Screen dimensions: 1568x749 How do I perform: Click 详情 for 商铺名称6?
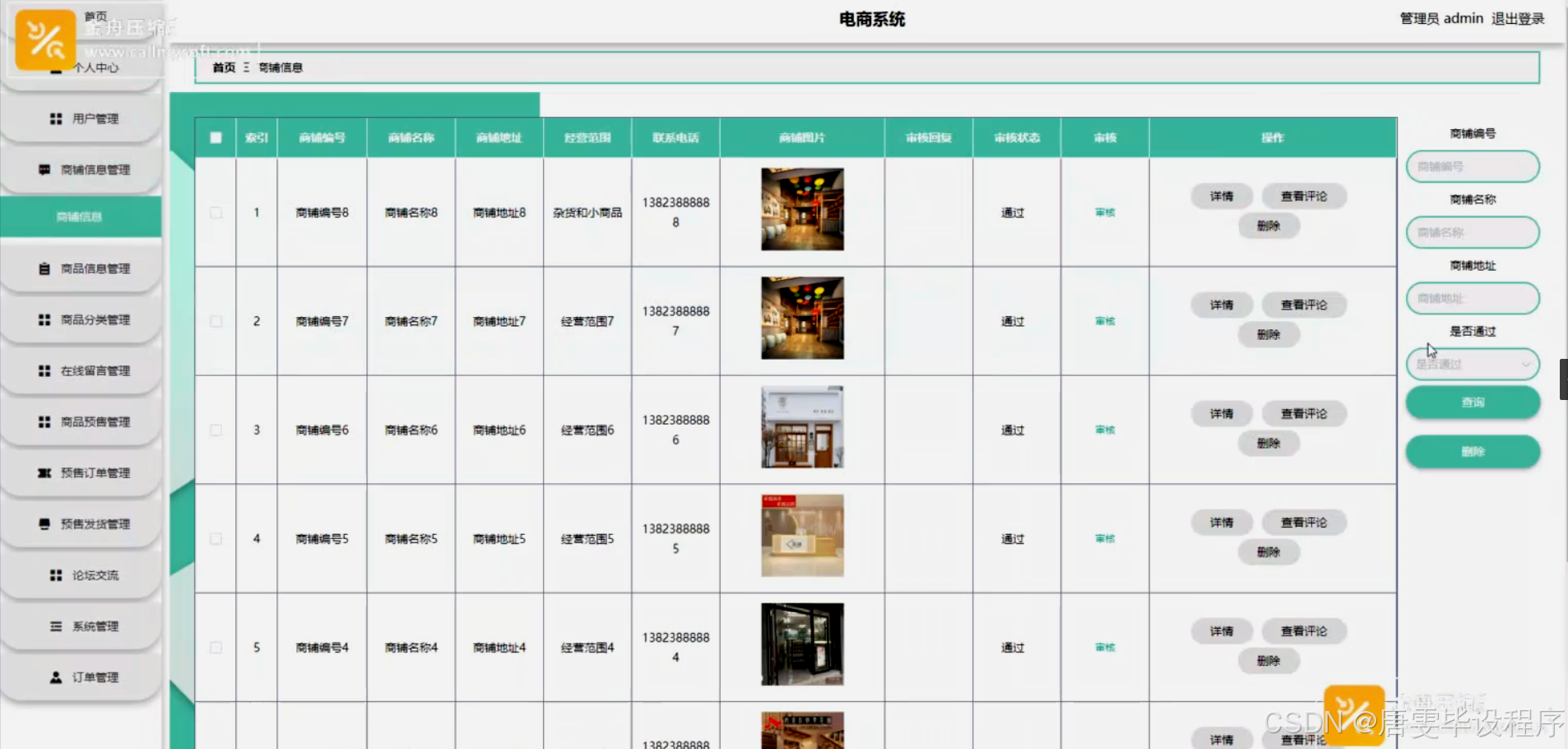pyautogui.click(x=1222, y=413)
